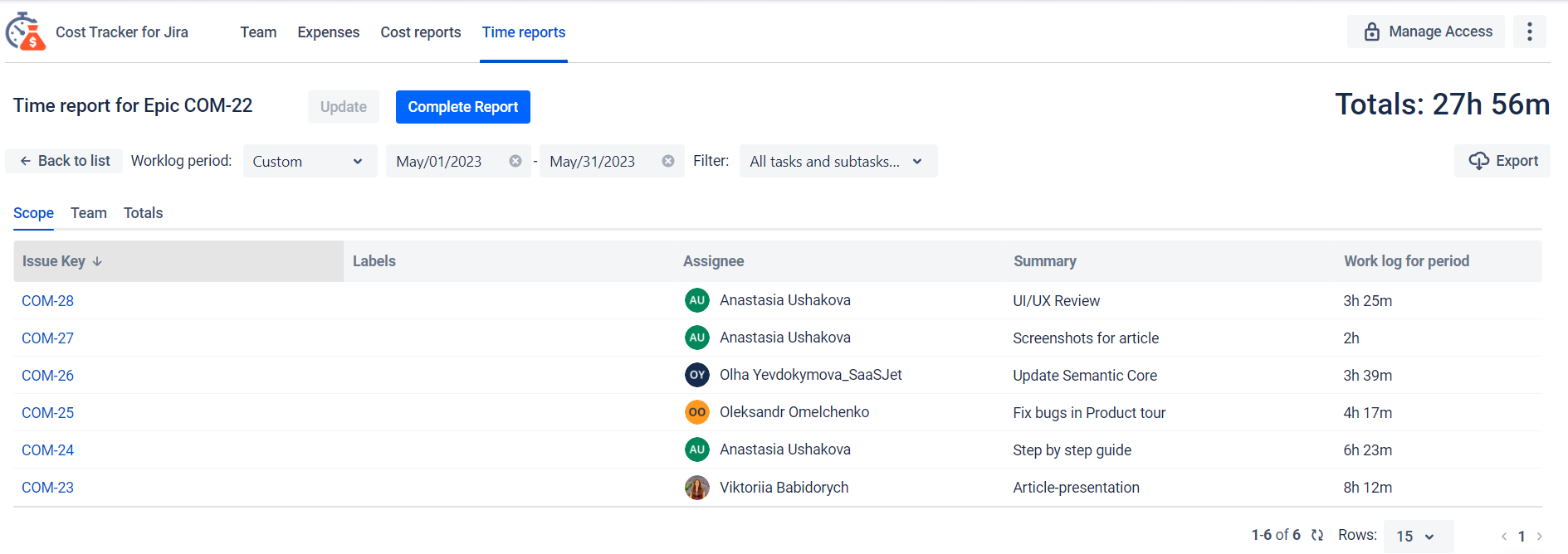
Task: Clear the May/01/2023 start date
Action: click(515, 161)
